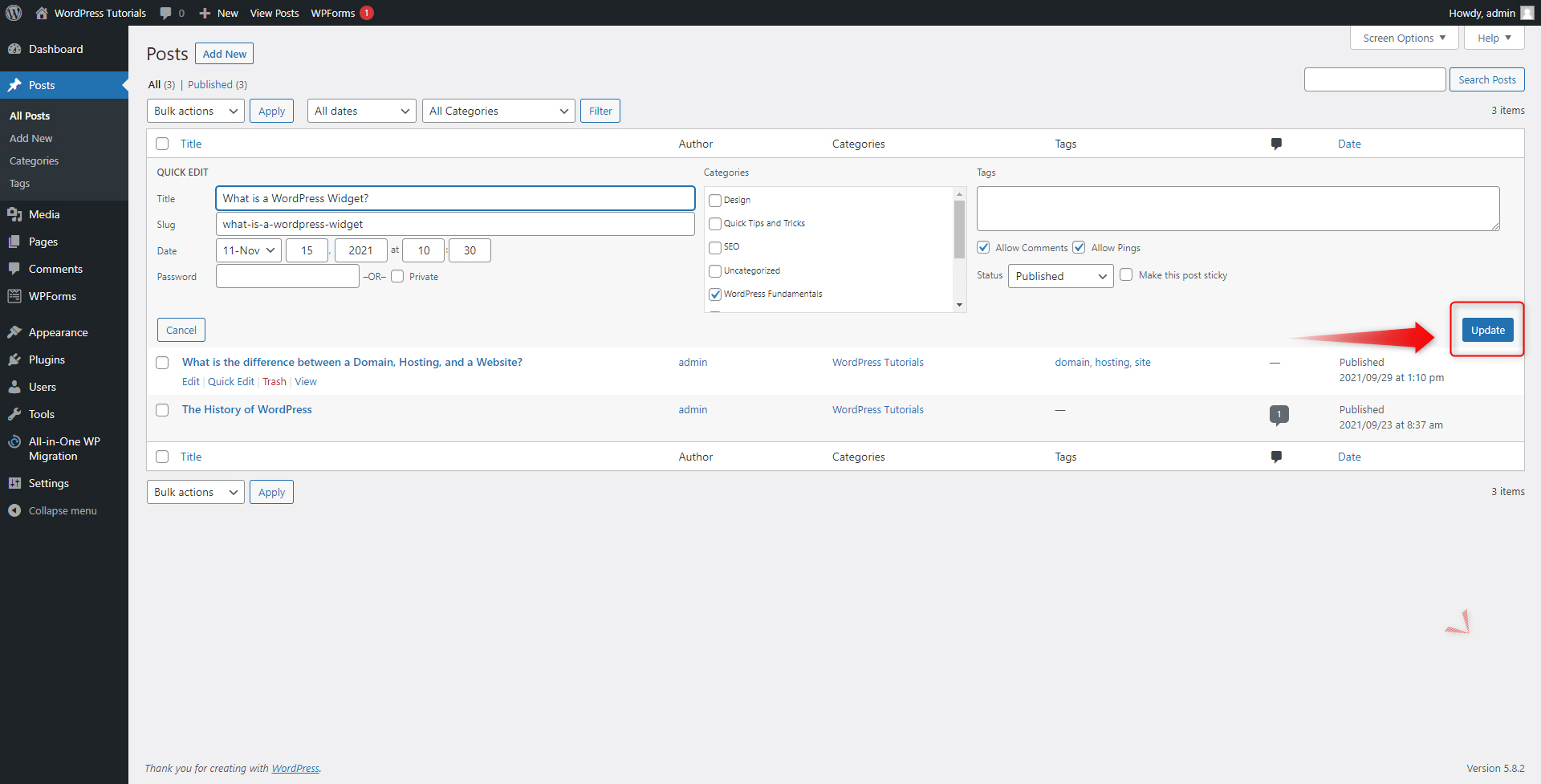
Task: Uncheck WordPress Fundamentals category
Action: [x=715, y=295]
